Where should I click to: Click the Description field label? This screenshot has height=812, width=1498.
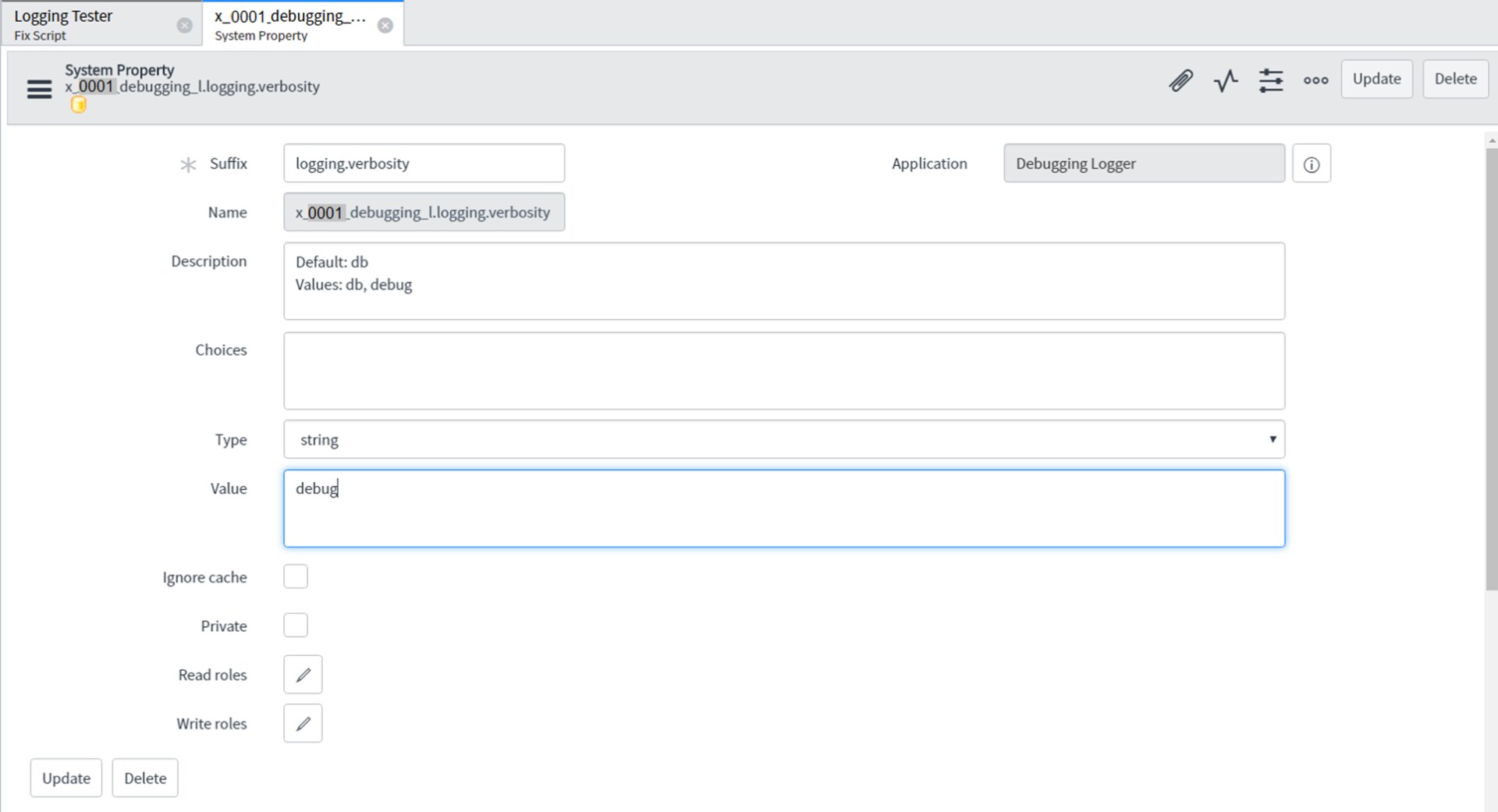(x=208, y=261)
